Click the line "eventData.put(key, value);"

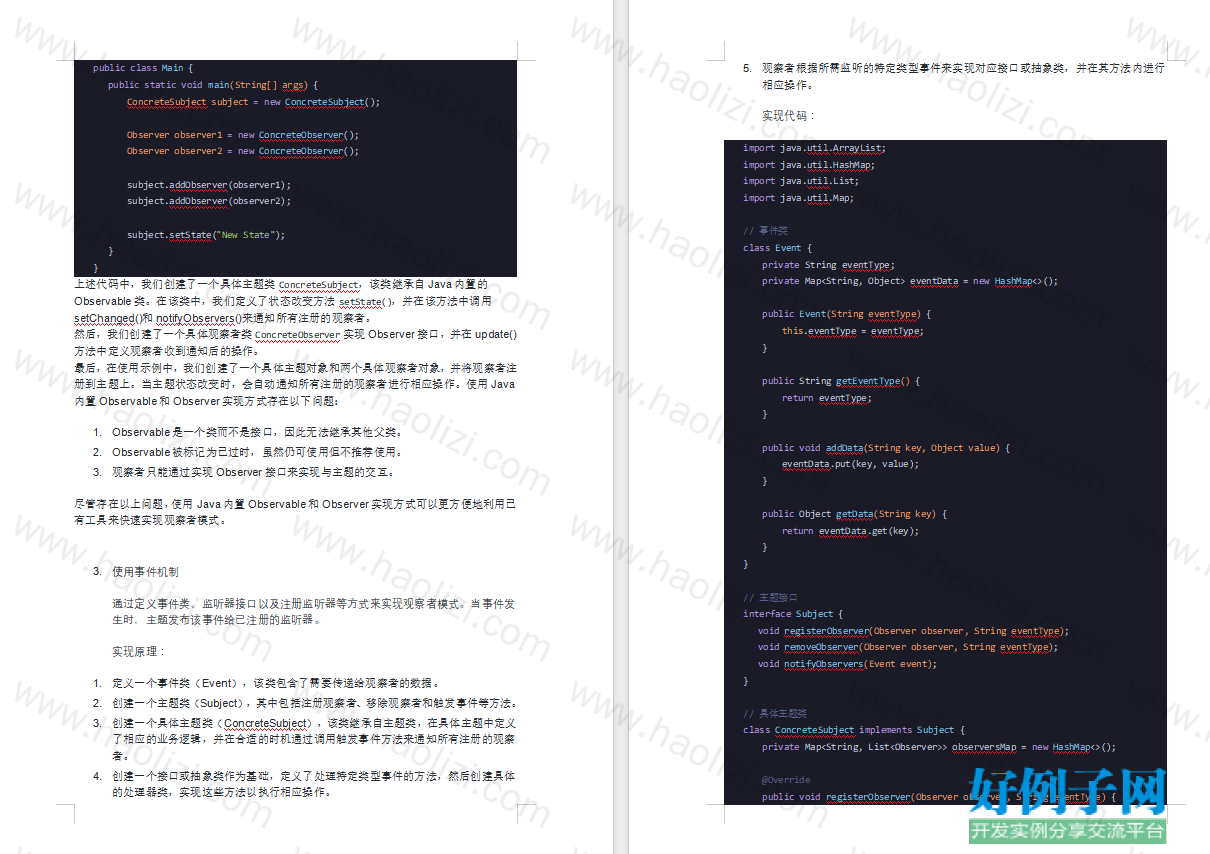click(850, 464)
